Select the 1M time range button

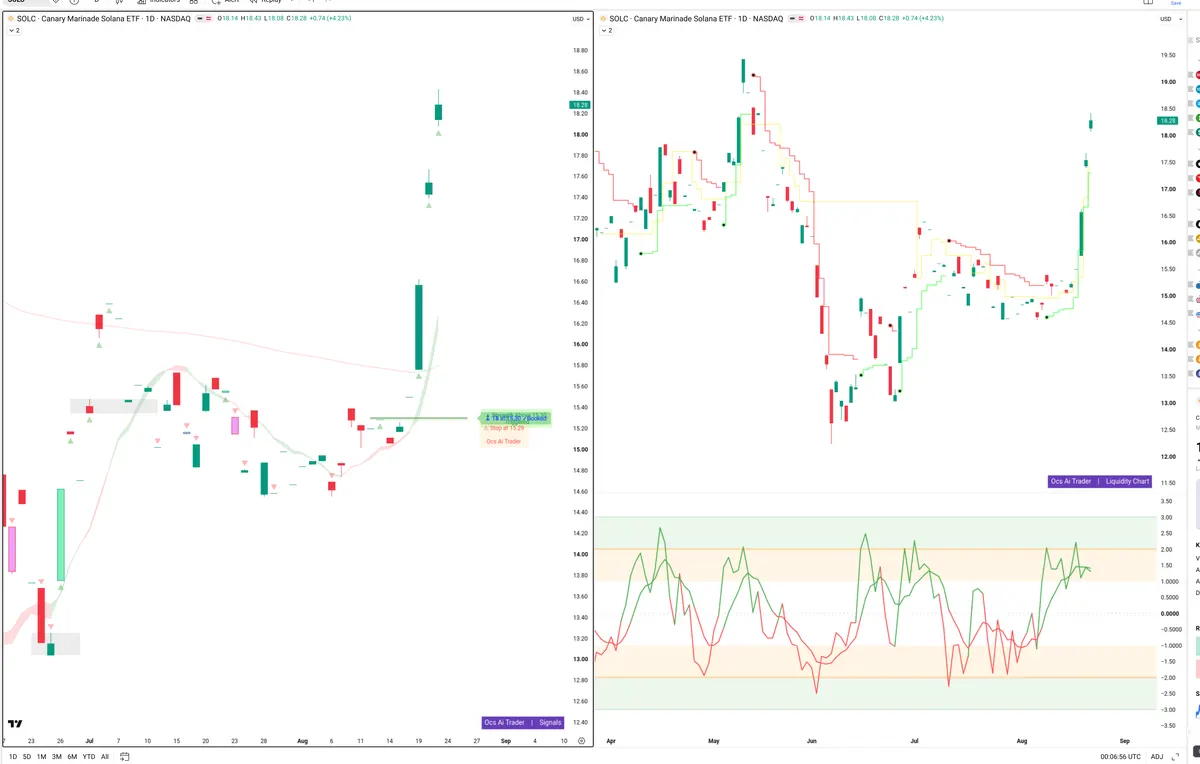[x=41, y=756]
